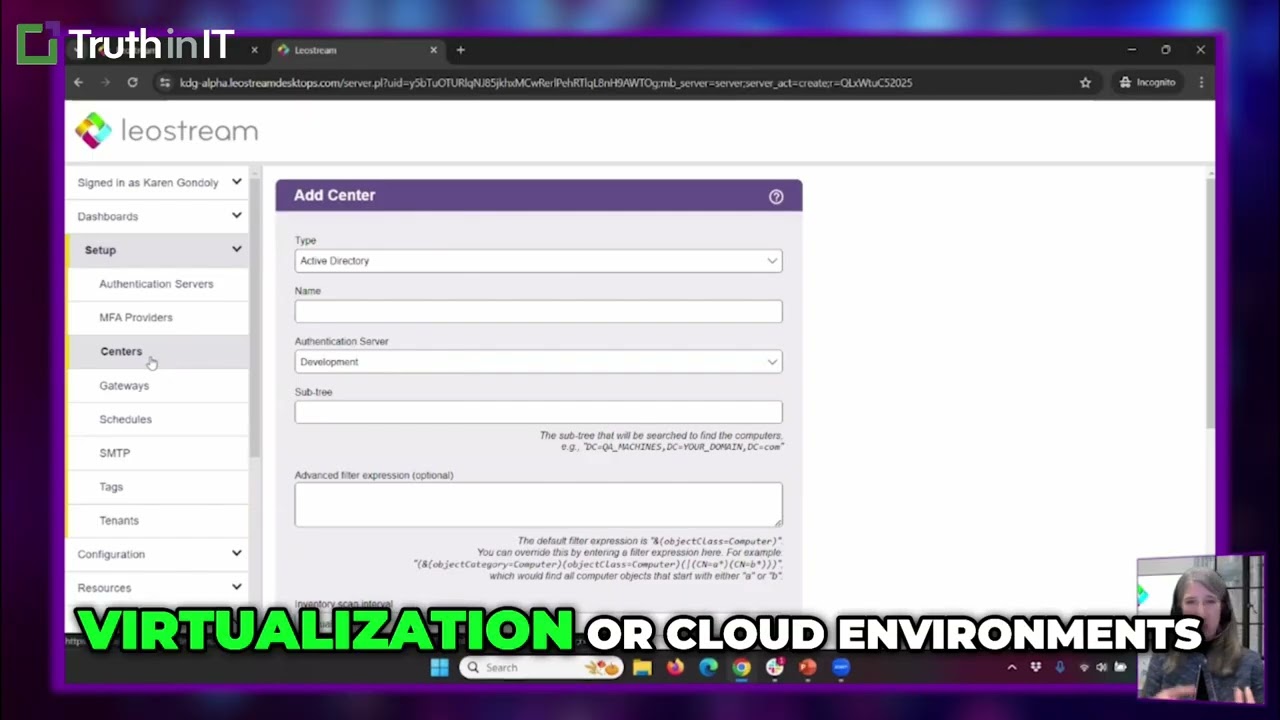Collapse the Setup section
This screenshot has width=1280, height=720.
tap(159, 250)
